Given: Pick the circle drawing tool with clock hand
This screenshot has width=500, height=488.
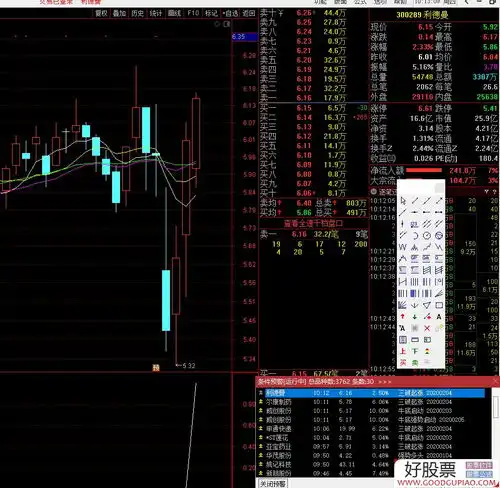Looking at the screenshot, I should click(x=427, y=235).
